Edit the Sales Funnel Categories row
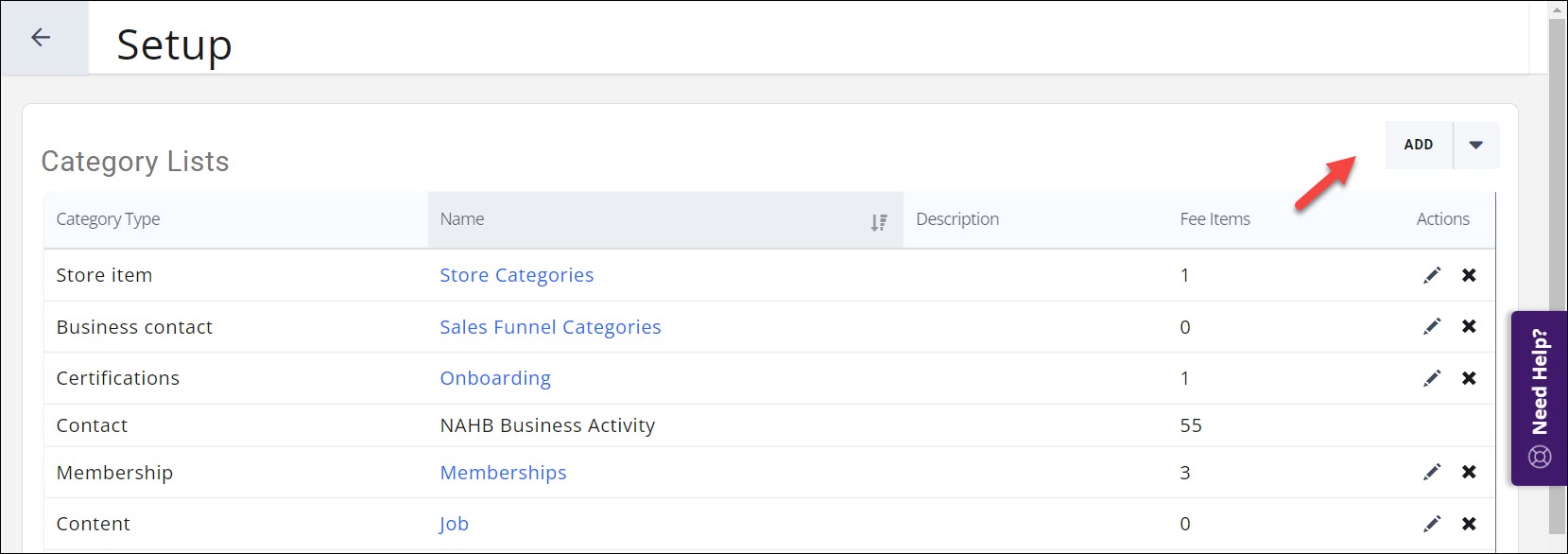The height and width of the screenshot is (554, 1568). coord(1432,326)
